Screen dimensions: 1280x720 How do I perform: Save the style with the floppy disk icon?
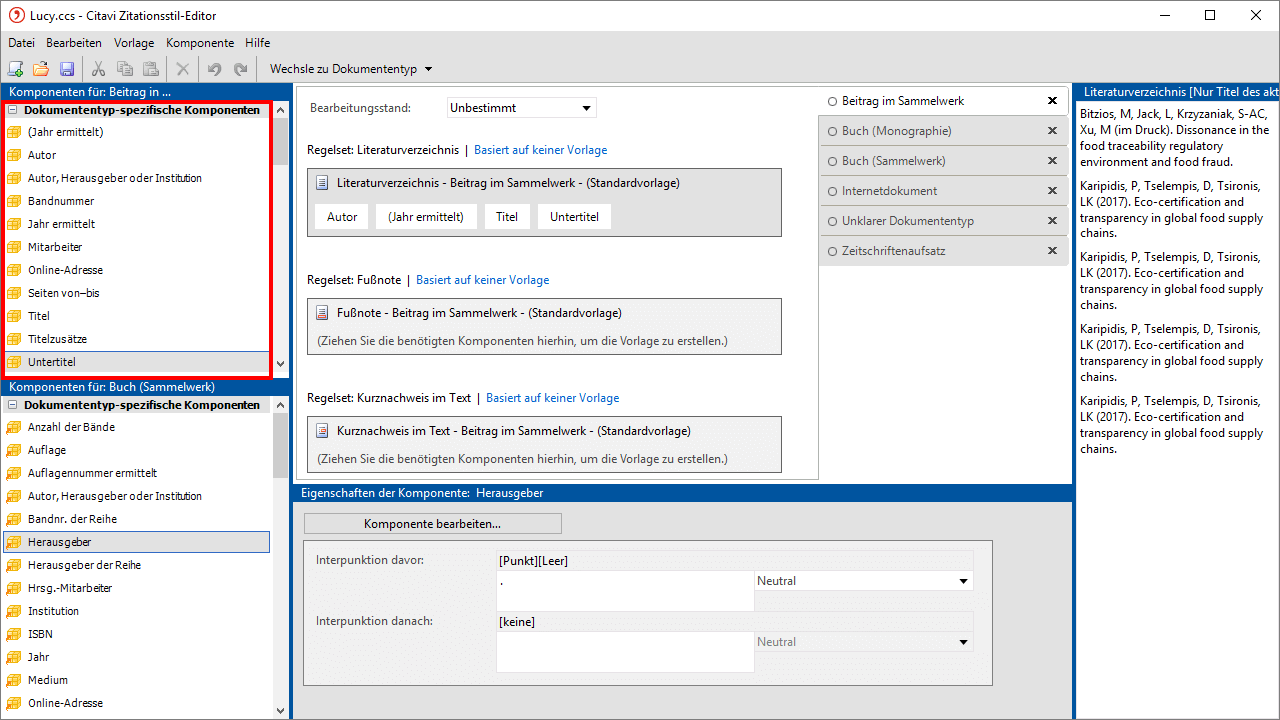coord(67,69)
